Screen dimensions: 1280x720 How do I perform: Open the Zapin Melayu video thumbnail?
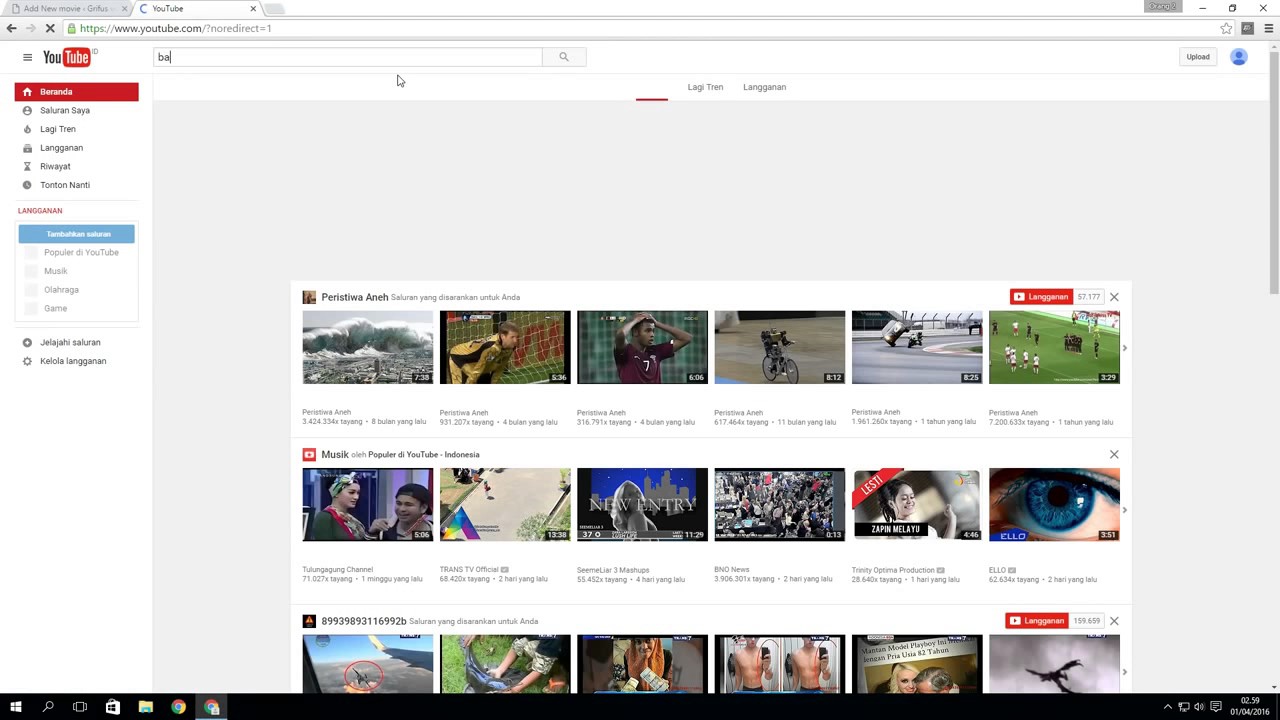pyautogui.click(x=917, y=504)
